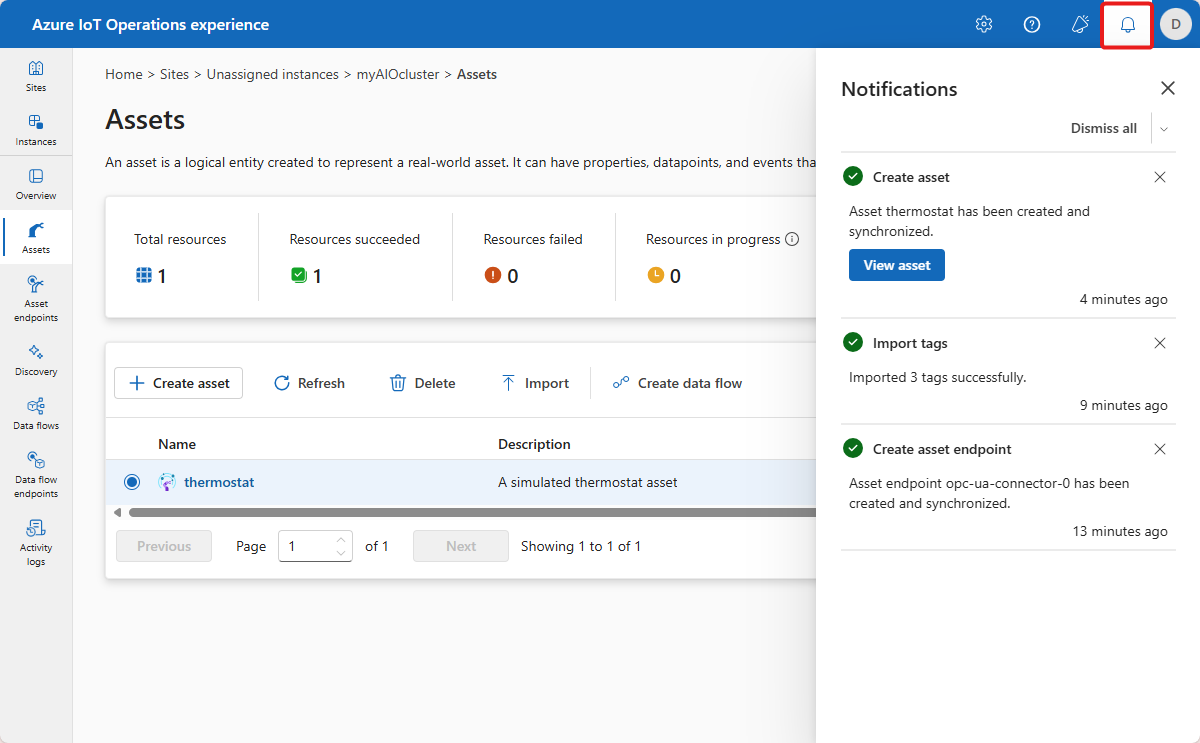Select the thermostat row radio button

[x=132, y=482]
